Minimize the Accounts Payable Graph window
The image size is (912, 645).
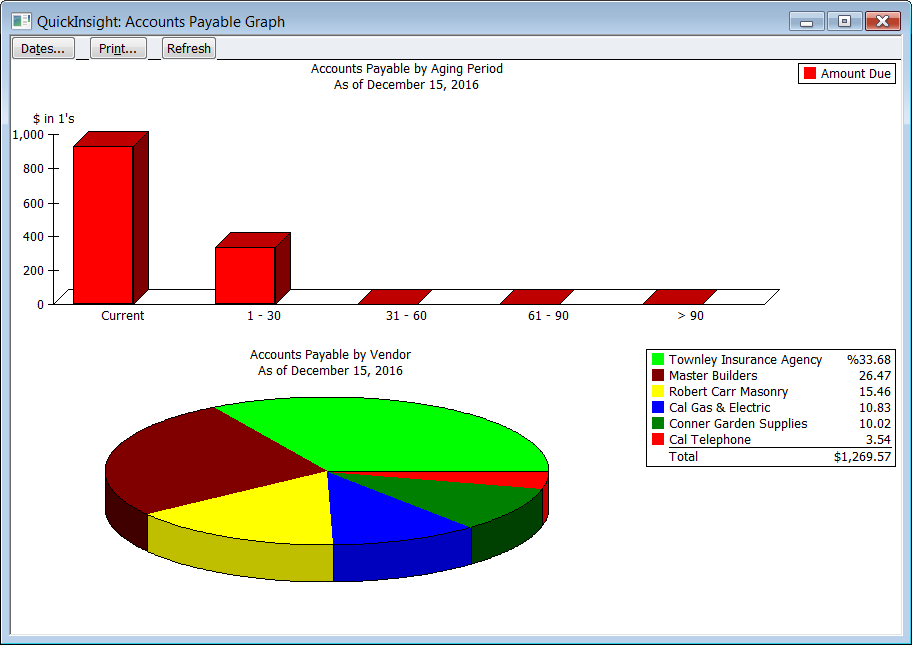806,21
